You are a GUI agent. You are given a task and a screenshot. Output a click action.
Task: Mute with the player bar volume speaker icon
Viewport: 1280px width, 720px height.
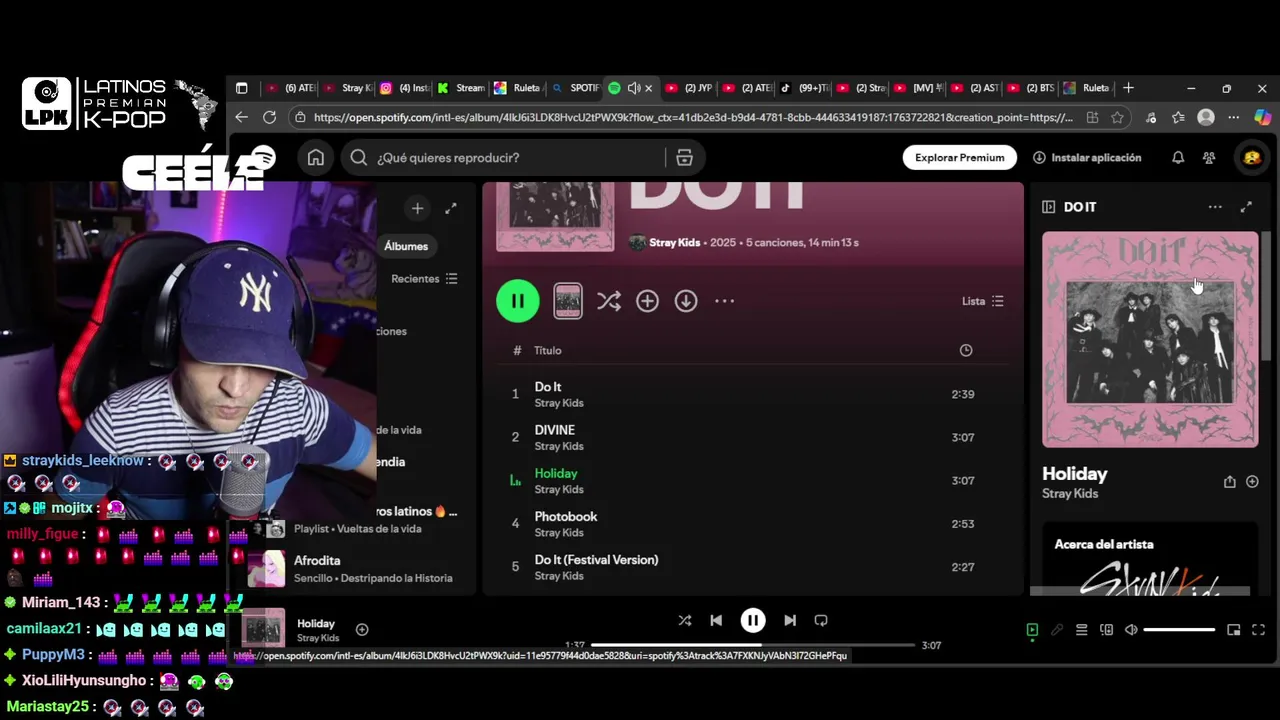tap(1131, 630)
